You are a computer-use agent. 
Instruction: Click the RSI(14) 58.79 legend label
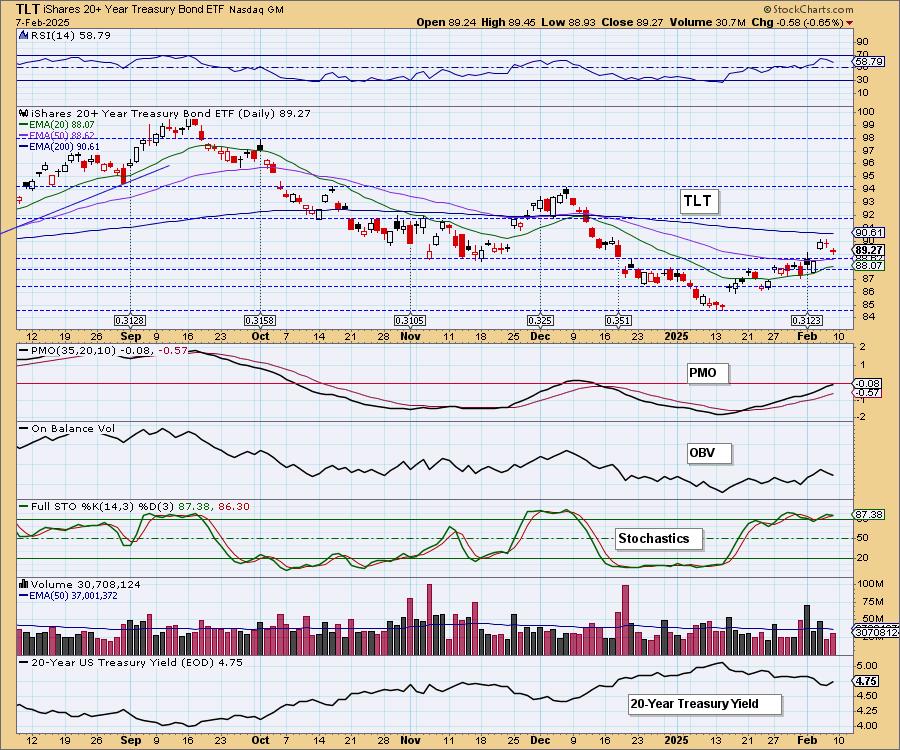click(70, 35)
